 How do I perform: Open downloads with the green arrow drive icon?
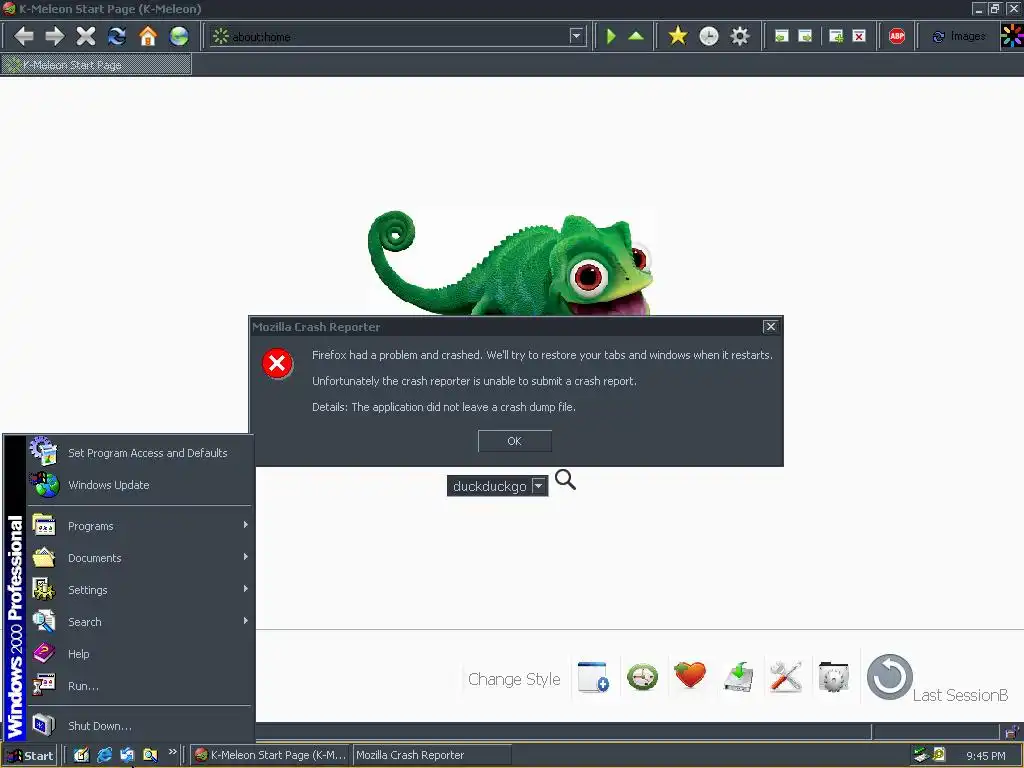point(739,677)
